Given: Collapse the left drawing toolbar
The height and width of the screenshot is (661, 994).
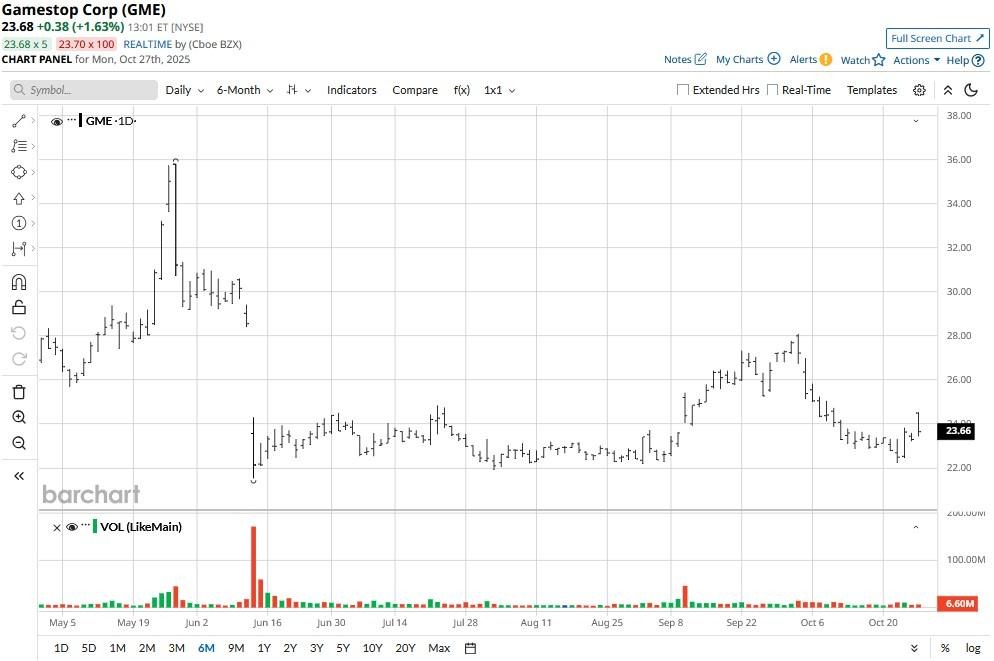Looking at the screenshot, I should click(19, 476).
